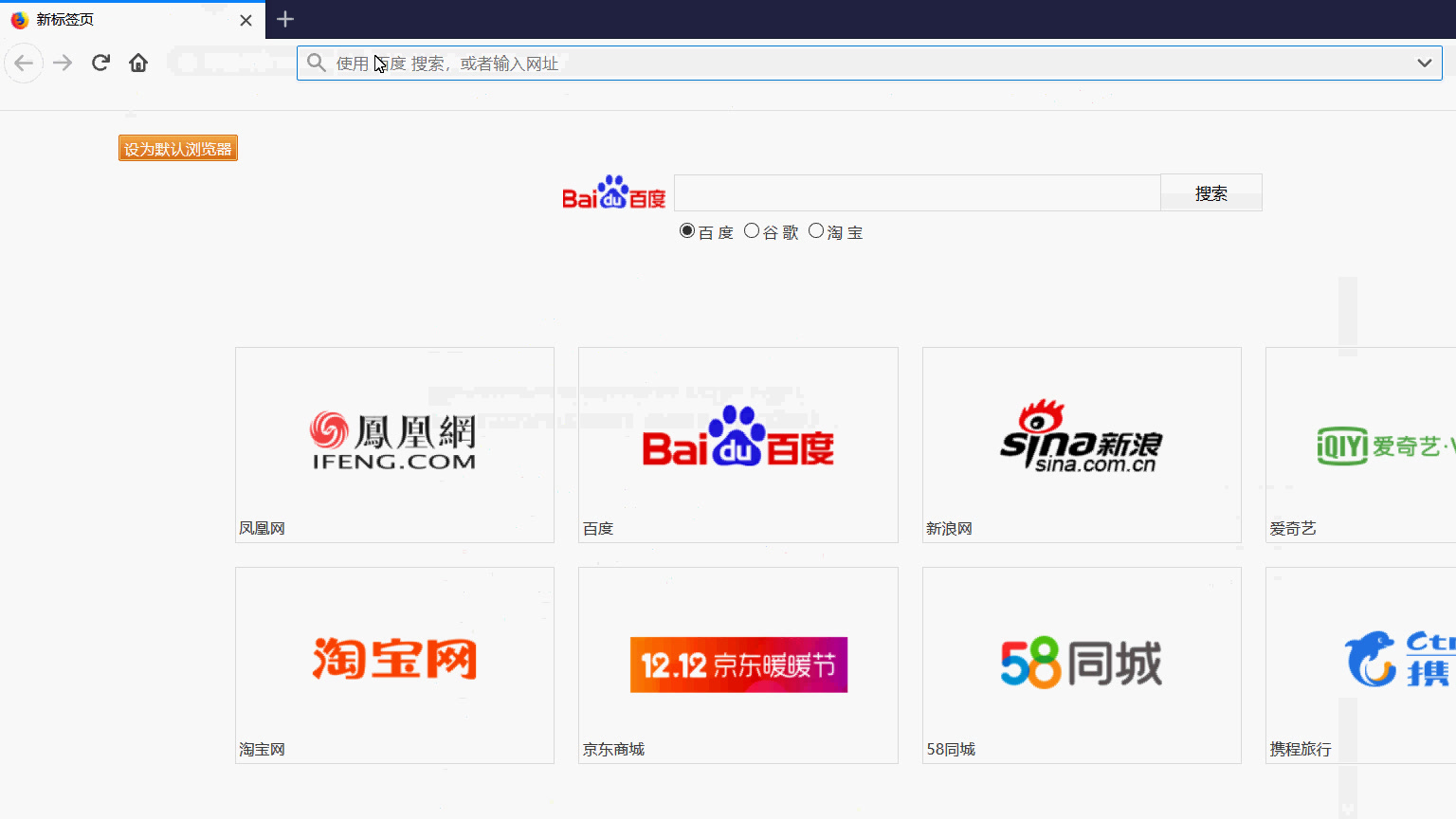
Task: Select the 百度 radio option
Action: (x=687, y=231)
